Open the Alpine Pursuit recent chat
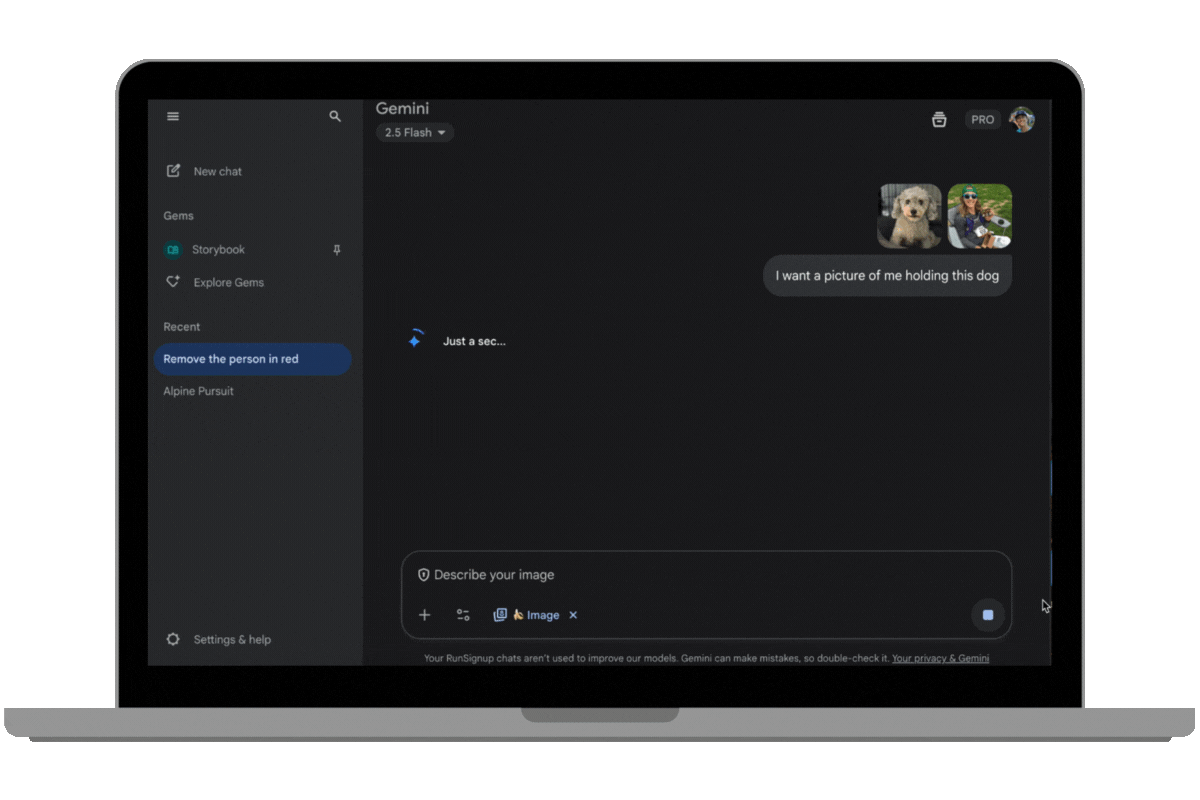Image resolution: width=1200 pixels, height=800 pixels. [x=199, y=391]
